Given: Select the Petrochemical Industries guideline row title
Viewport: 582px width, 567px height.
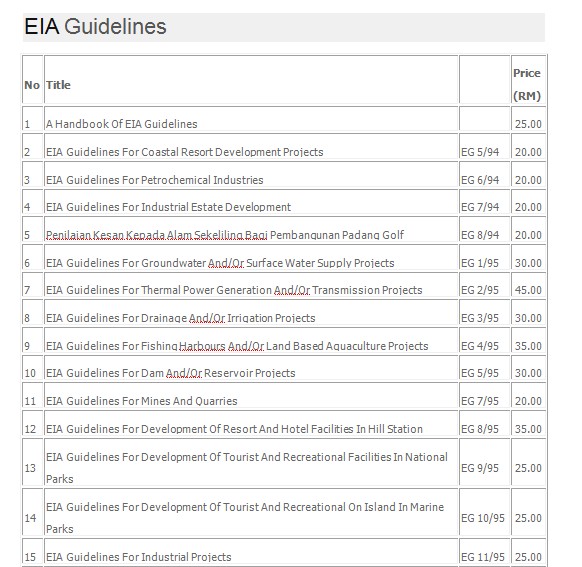Looking at the screenshot, I should coord(154,180).
